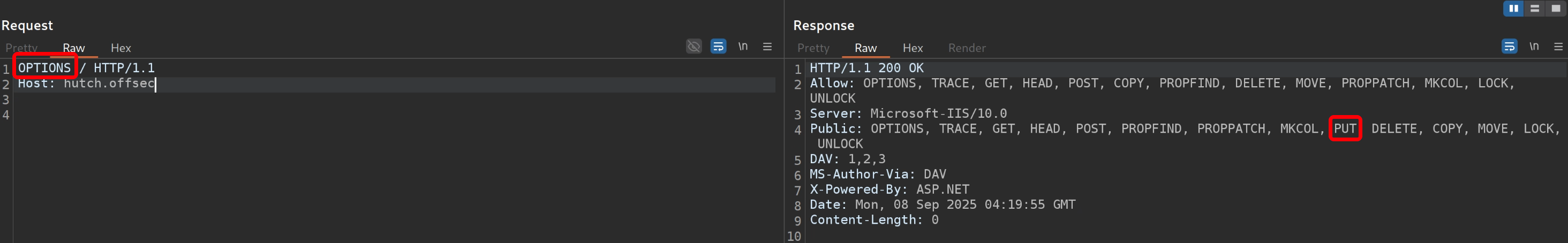The height and width of the screenshot is (243, 1568).
Task: Select the Request Raw tab
Action: tap(74, 48)
